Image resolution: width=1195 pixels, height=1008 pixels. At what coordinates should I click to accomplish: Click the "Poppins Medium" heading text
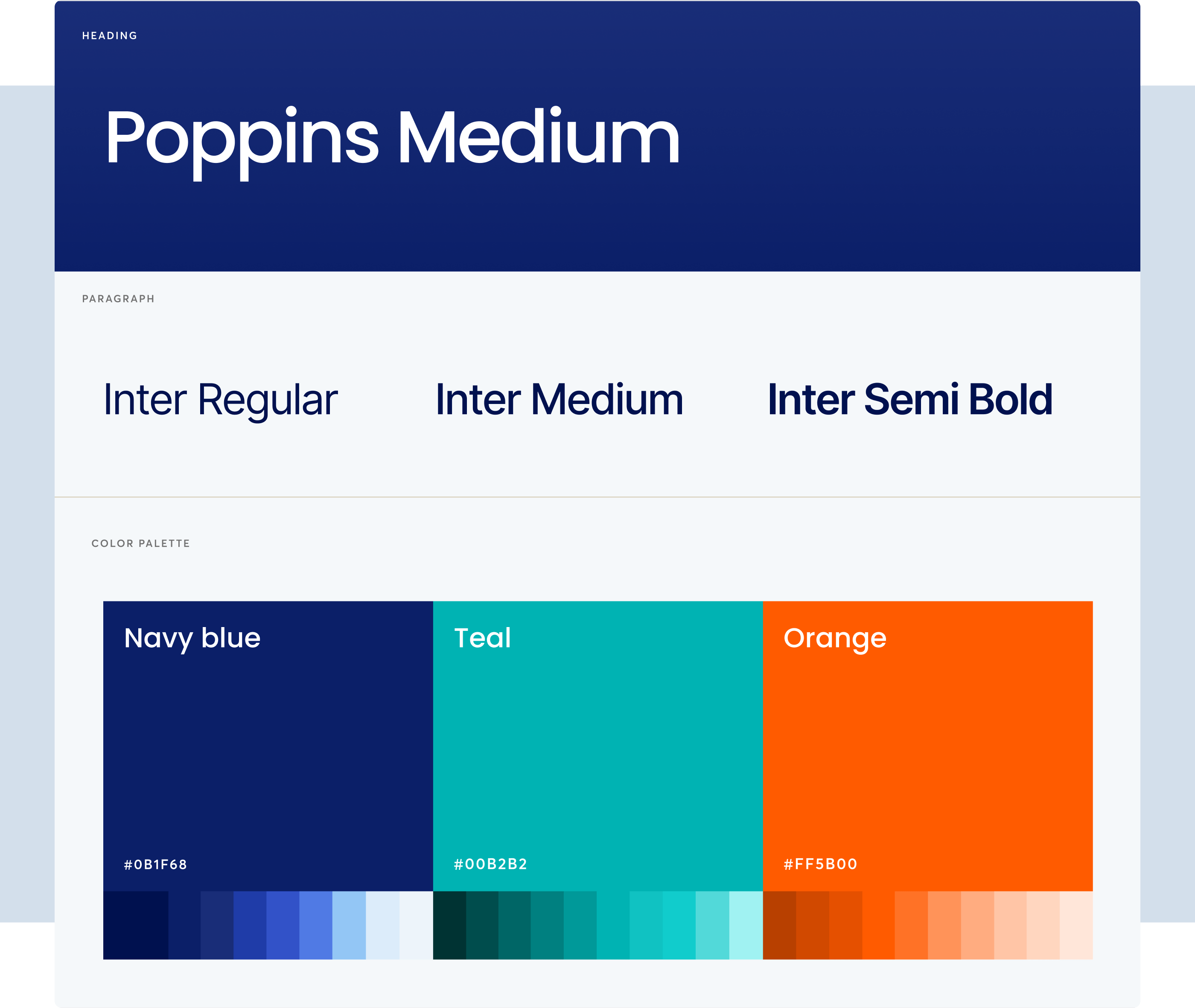(x=392, y=138)
